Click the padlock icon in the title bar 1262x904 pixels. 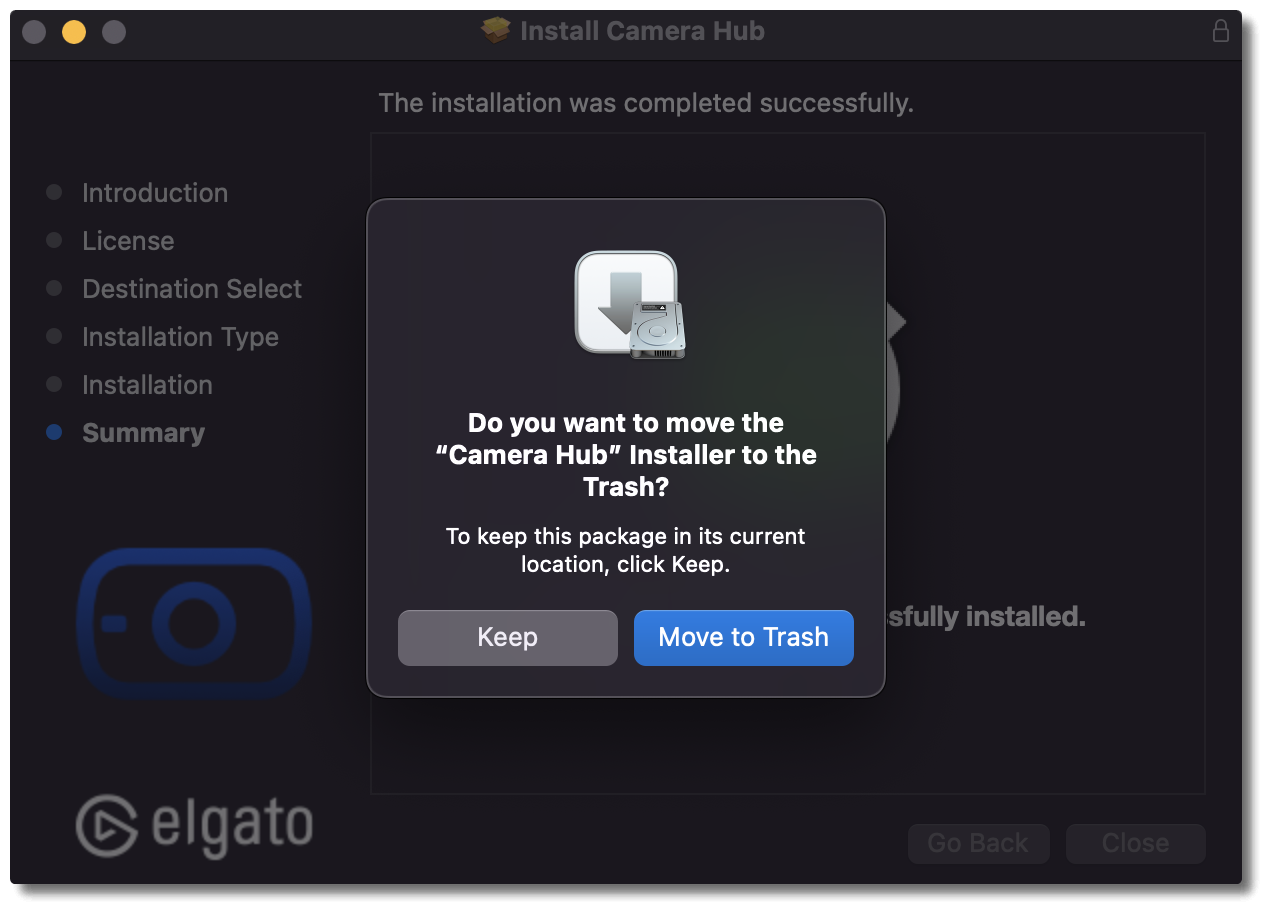pos(1220,31)
